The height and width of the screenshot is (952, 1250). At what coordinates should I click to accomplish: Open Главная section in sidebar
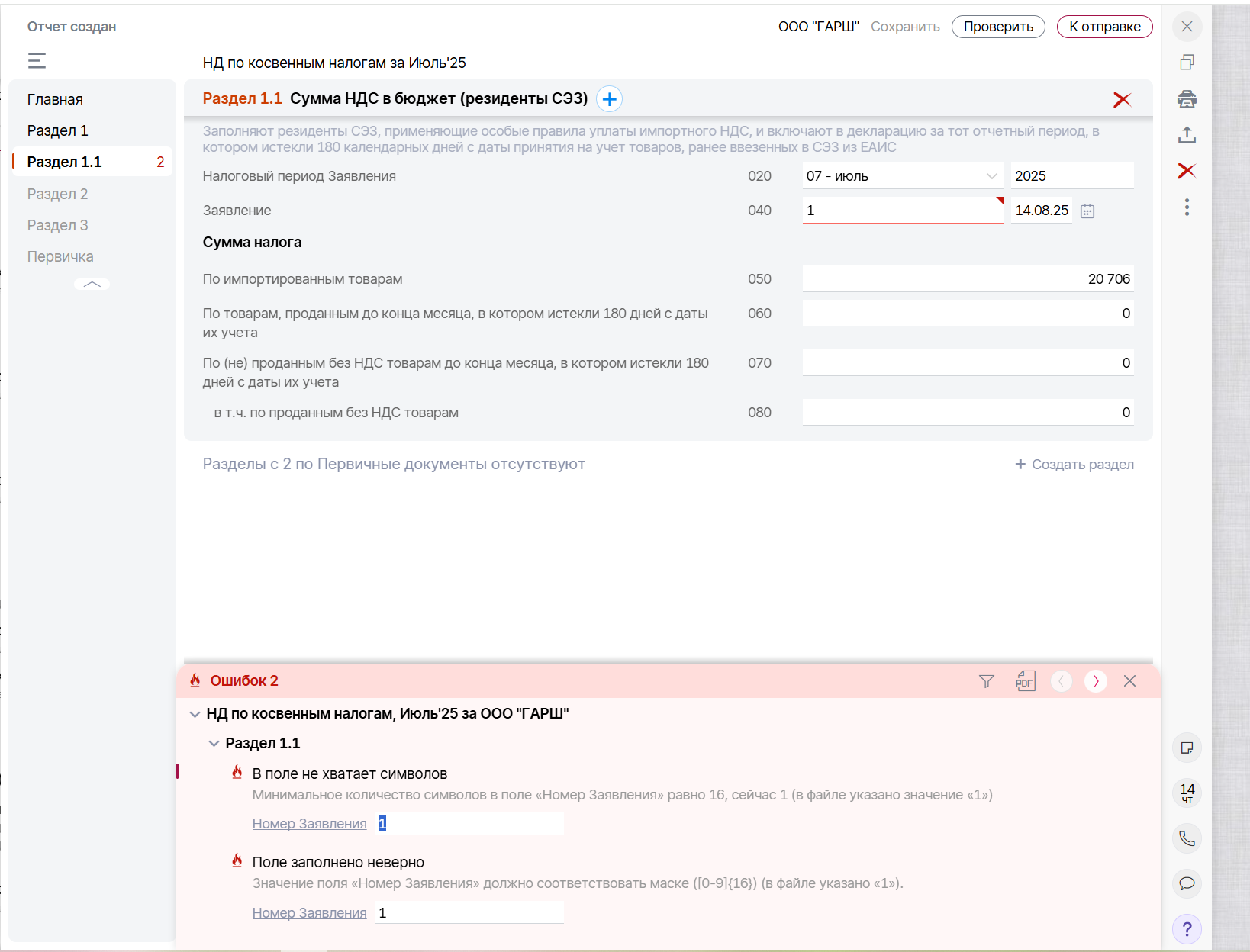point(55,99)
